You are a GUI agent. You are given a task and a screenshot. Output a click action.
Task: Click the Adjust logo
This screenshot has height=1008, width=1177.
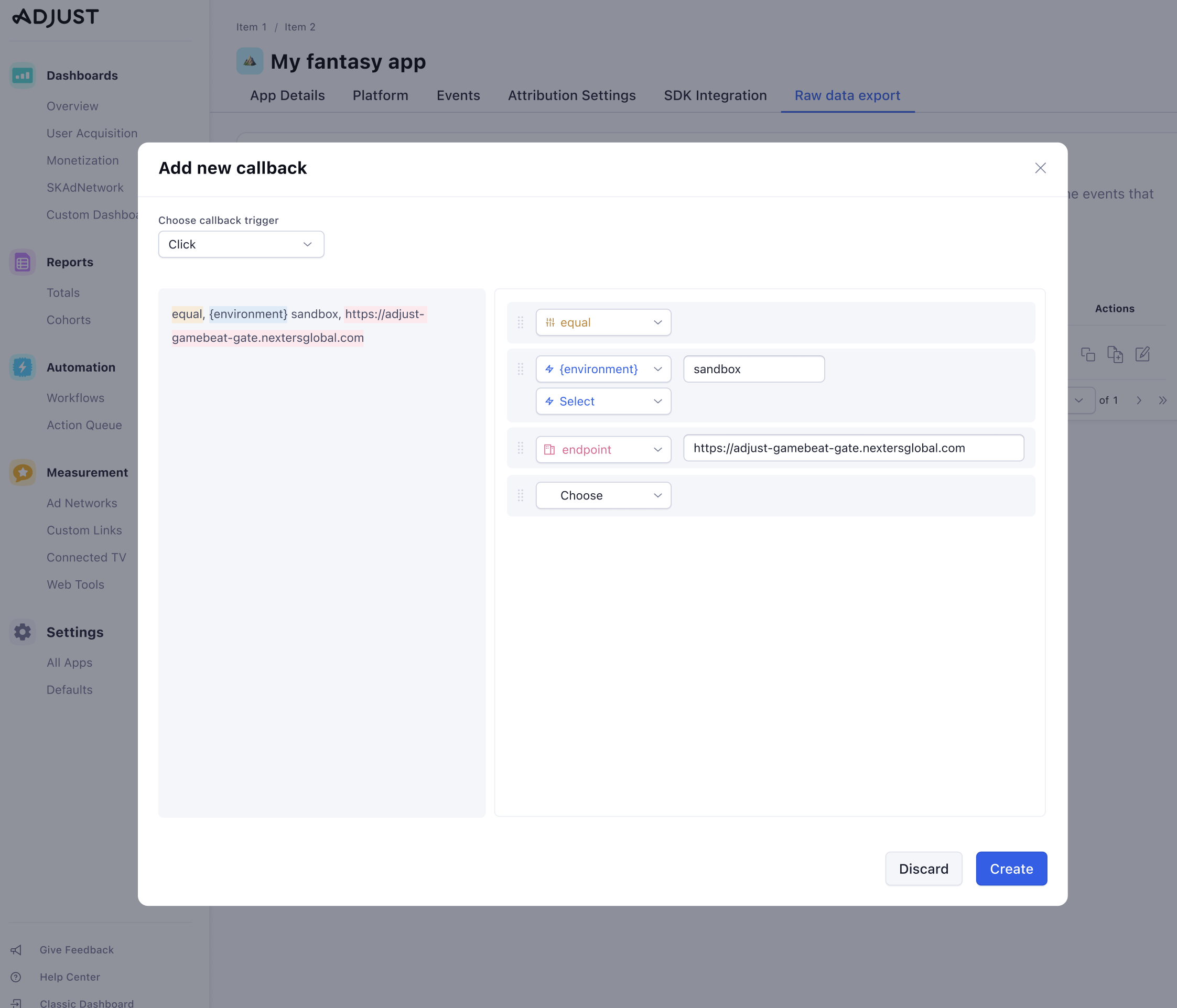tap(55, 16)
